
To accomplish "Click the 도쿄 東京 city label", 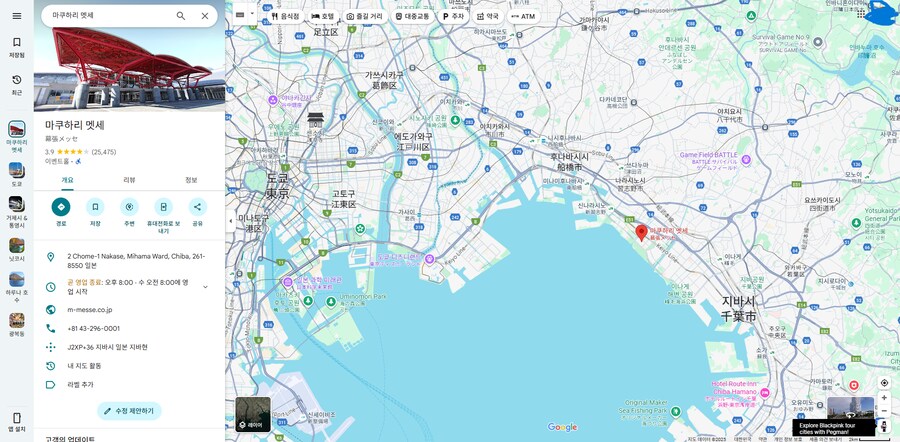I will tap(277, 187).
